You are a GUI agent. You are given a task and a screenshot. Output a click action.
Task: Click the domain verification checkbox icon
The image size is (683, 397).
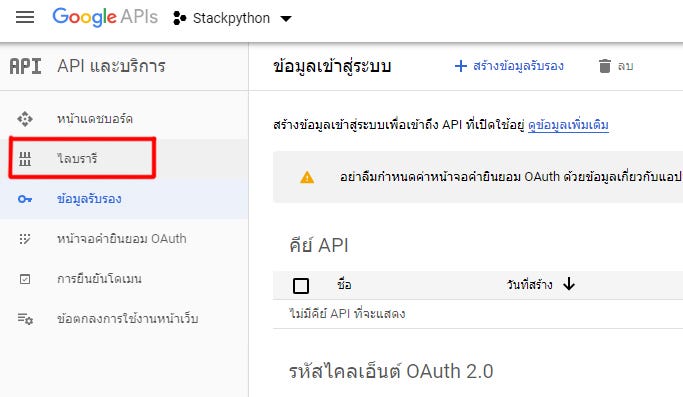[25, 279]
